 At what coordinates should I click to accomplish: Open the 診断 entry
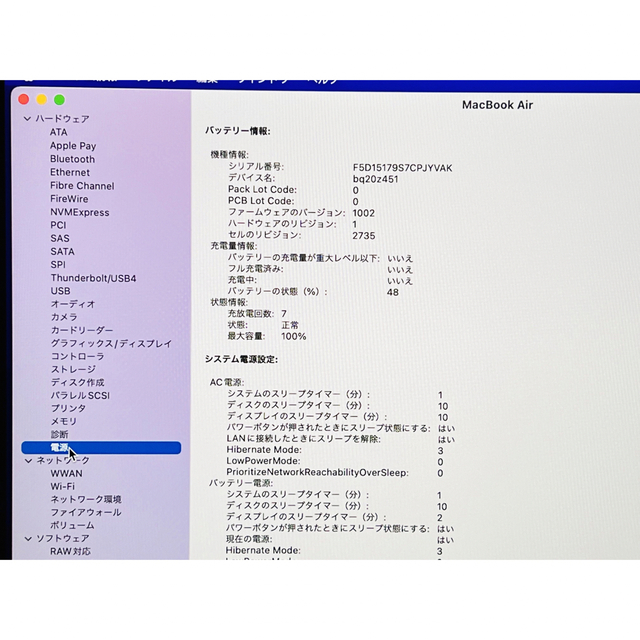pyautogui.click(x=59, y=435)
